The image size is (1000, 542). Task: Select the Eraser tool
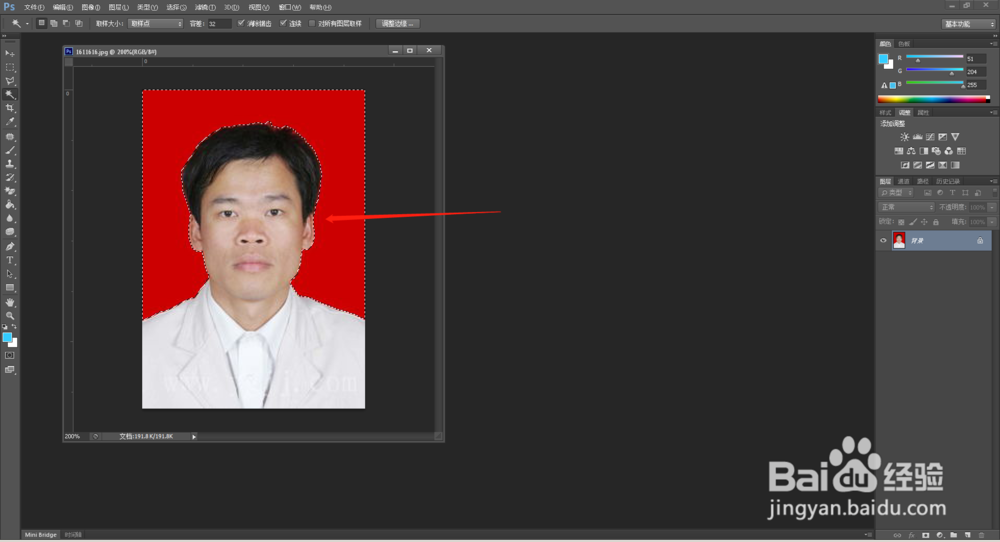pos(10,191)
